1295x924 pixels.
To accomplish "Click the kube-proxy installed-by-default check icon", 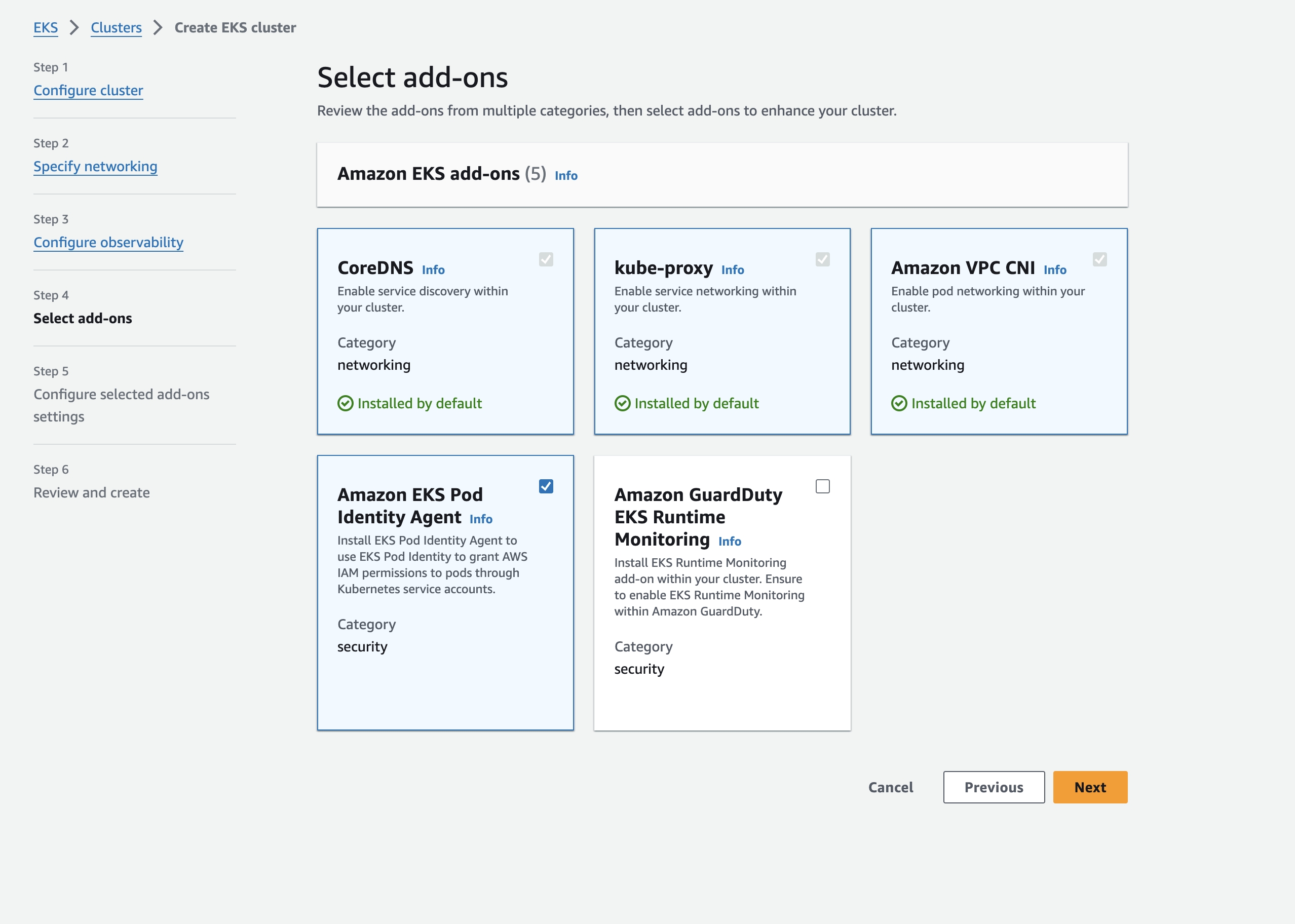I will (622, 403).
